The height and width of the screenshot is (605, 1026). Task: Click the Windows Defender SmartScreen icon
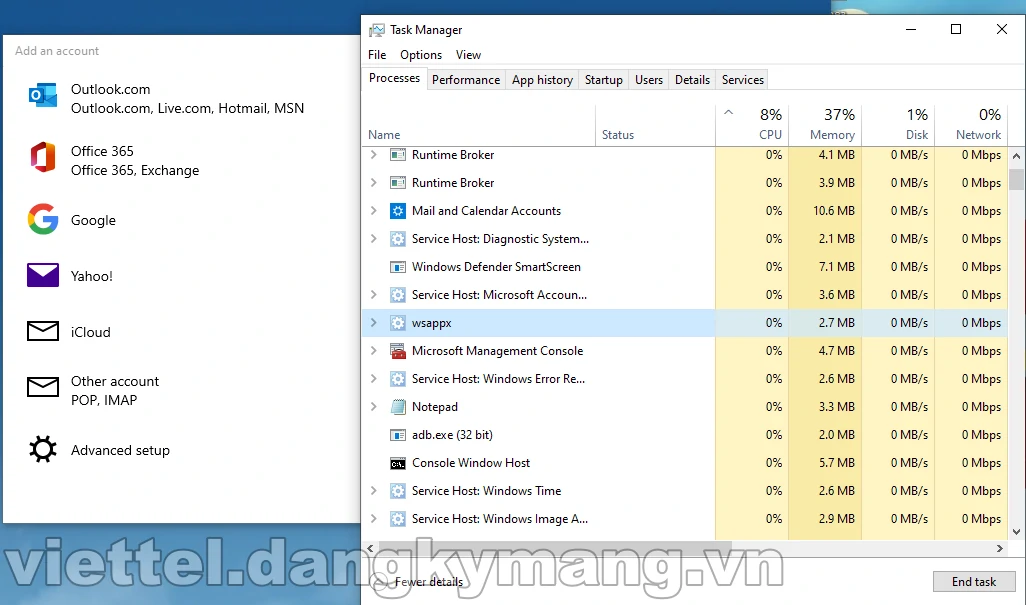(397, 267)
